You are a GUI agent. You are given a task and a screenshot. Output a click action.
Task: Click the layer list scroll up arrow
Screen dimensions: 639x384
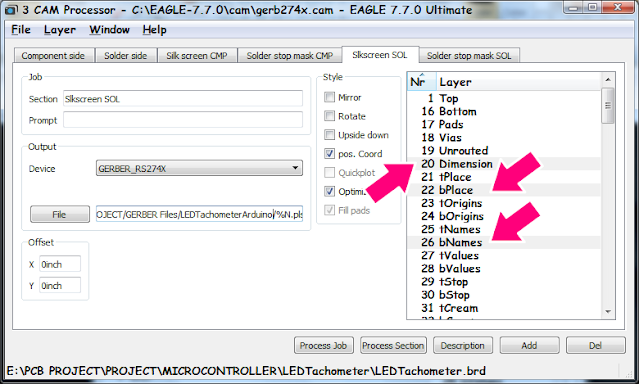point(608,79)
